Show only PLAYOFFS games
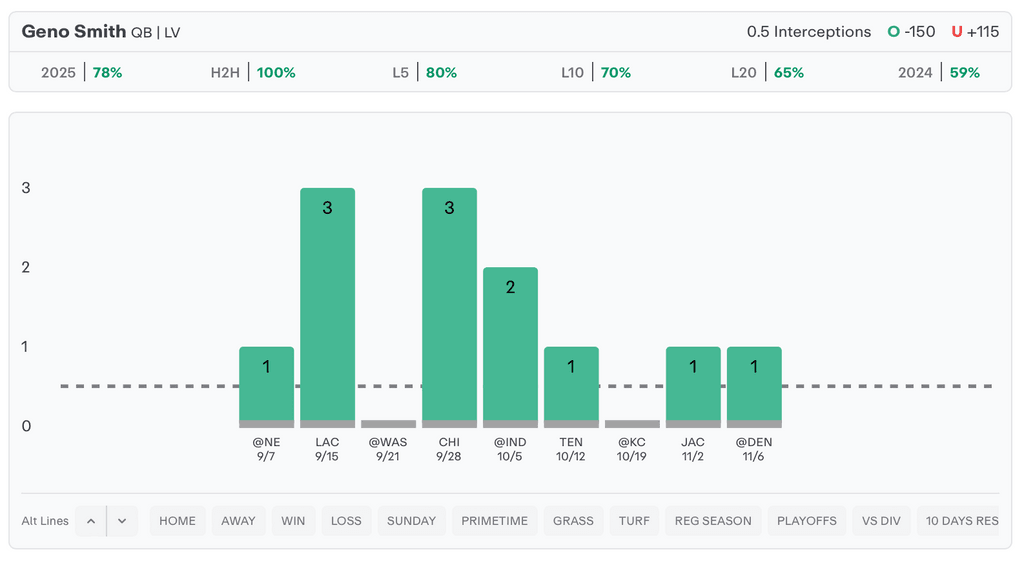Screen dimensions: 1024x563 pyautogui.click(x=806, y=521)
